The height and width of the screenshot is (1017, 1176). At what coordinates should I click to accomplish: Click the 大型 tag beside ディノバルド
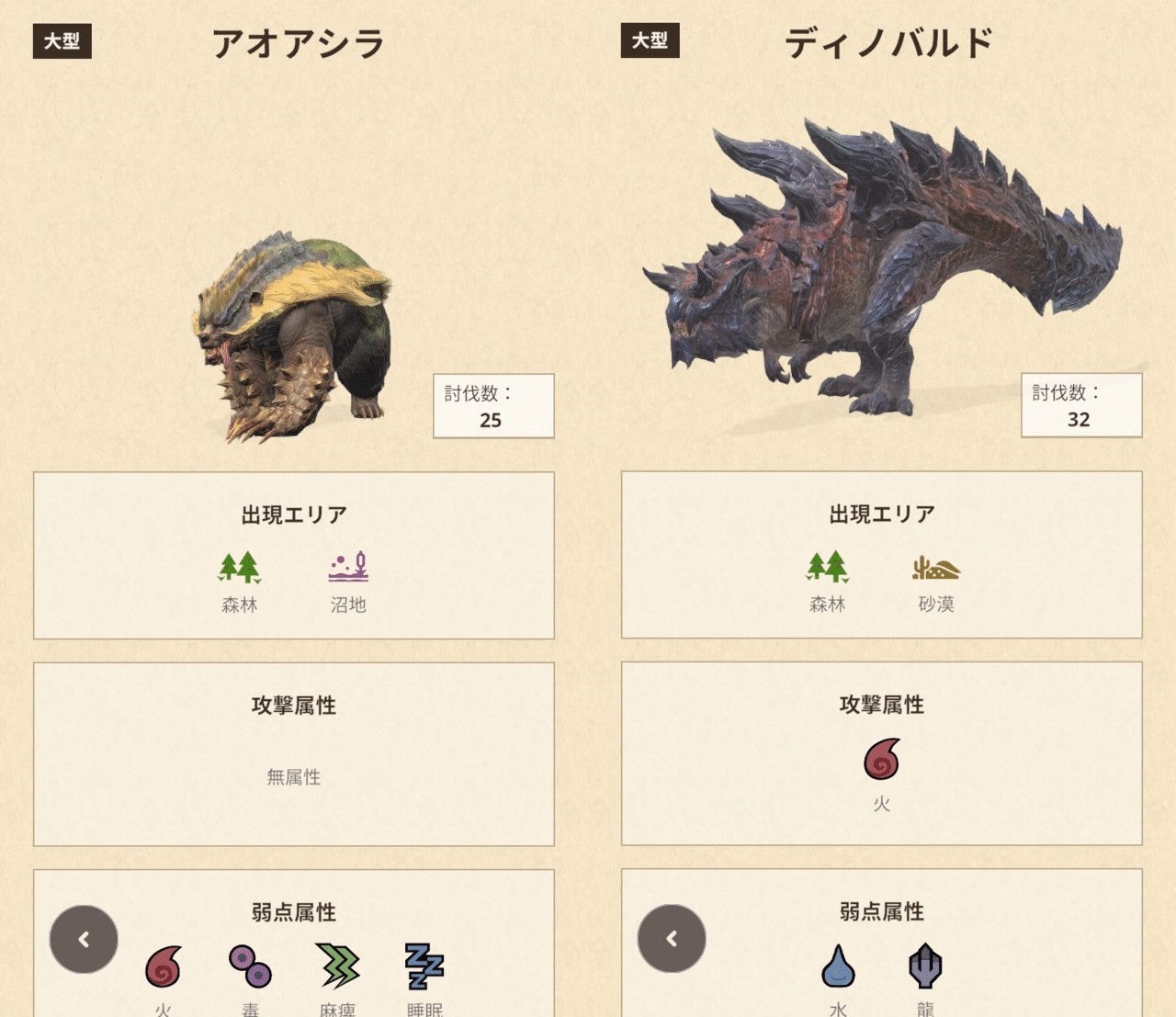(650, 40)
